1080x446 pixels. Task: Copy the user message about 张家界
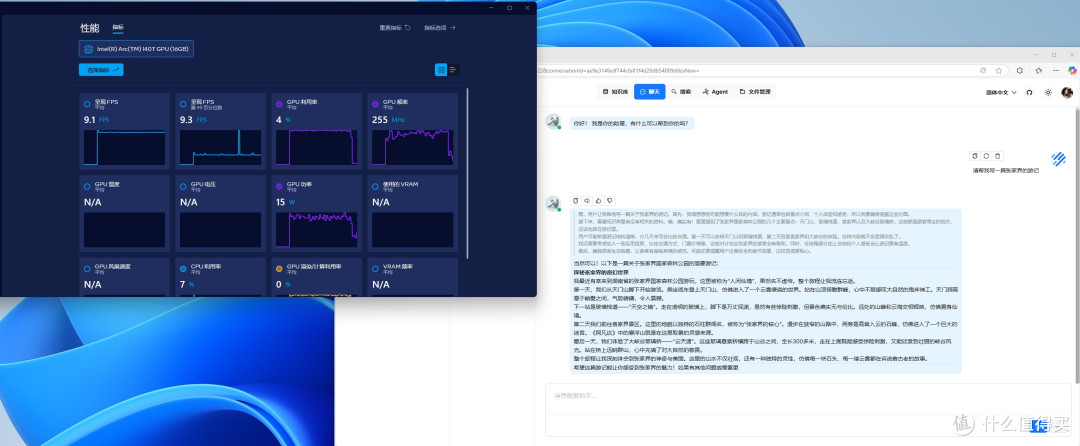coord(974,156)
